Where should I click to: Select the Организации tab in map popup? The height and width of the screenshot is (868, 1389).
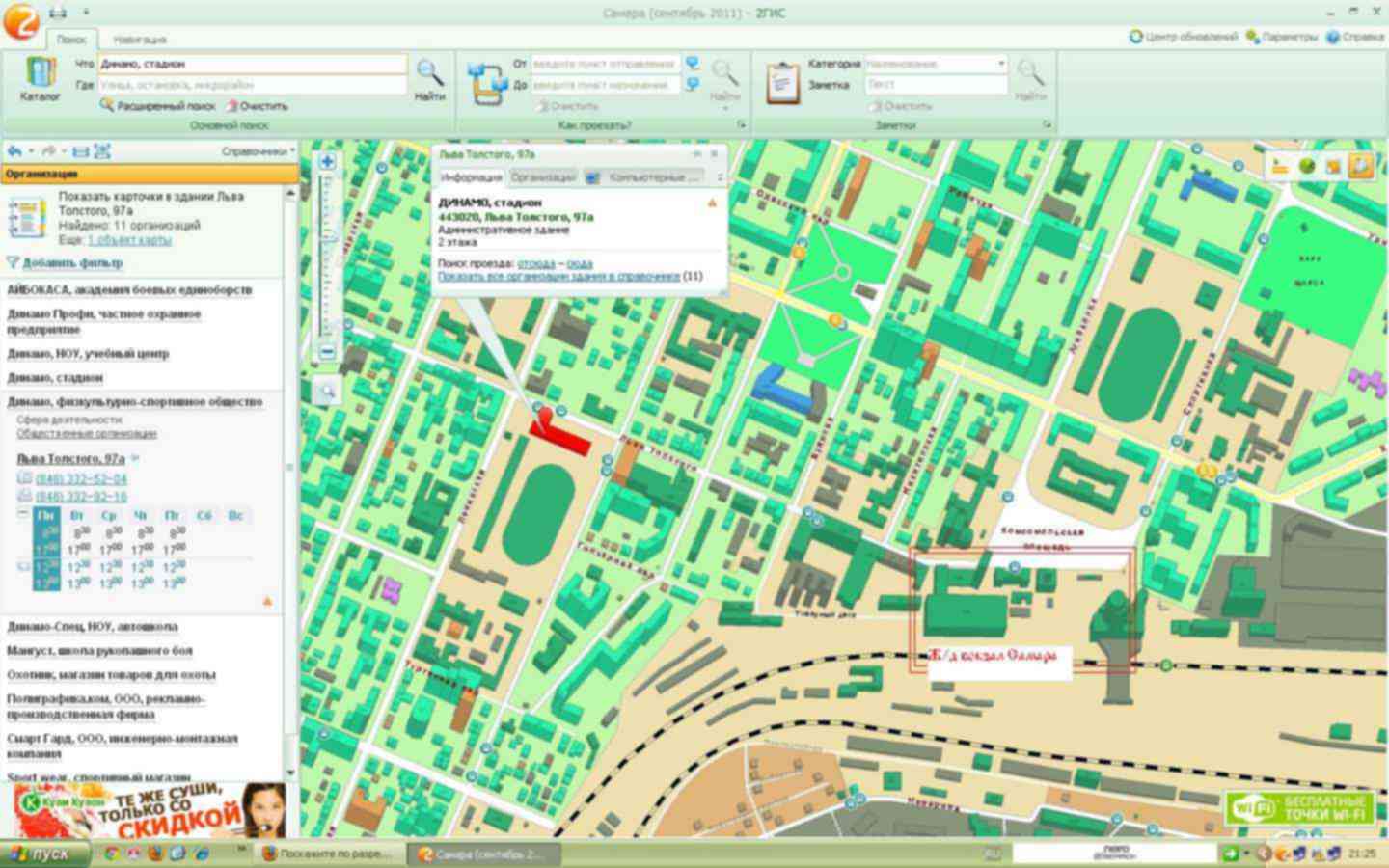click(542, 177)
